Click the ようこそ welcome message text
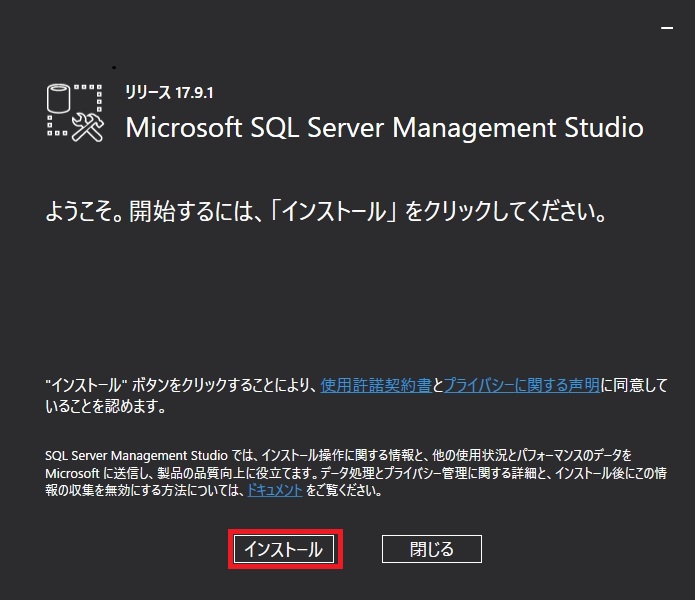Screen dimensions: 695x600 coord(326,211)
